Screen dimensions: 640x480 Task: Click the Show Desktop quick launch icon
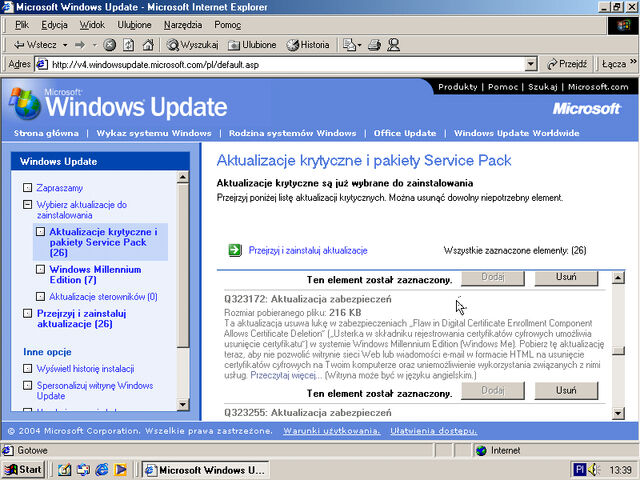(64, 470)
